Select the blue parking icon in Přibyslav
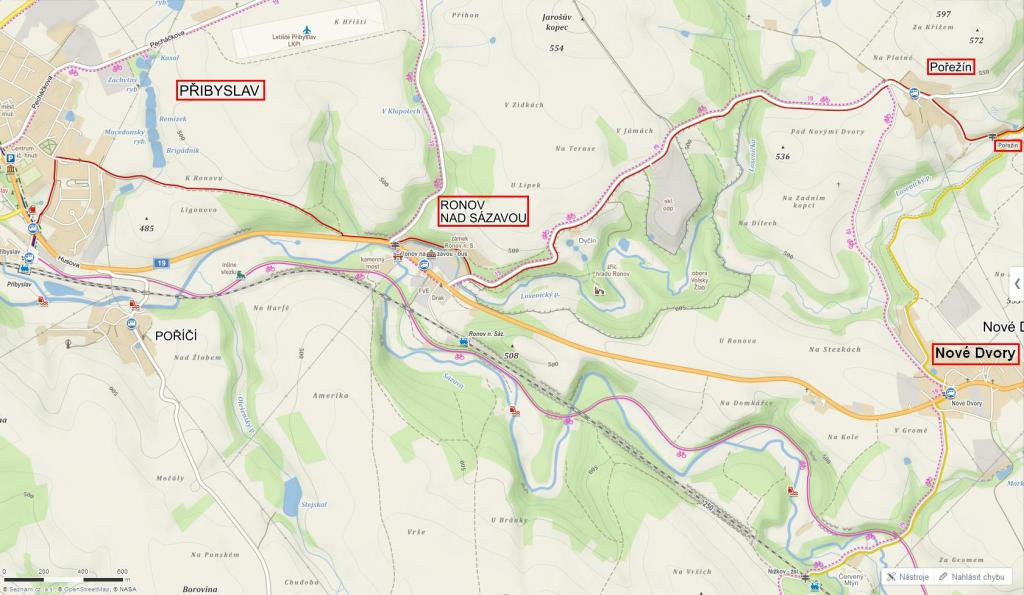The width and height of the screenshot is (1024, 595). coord(10,158)
